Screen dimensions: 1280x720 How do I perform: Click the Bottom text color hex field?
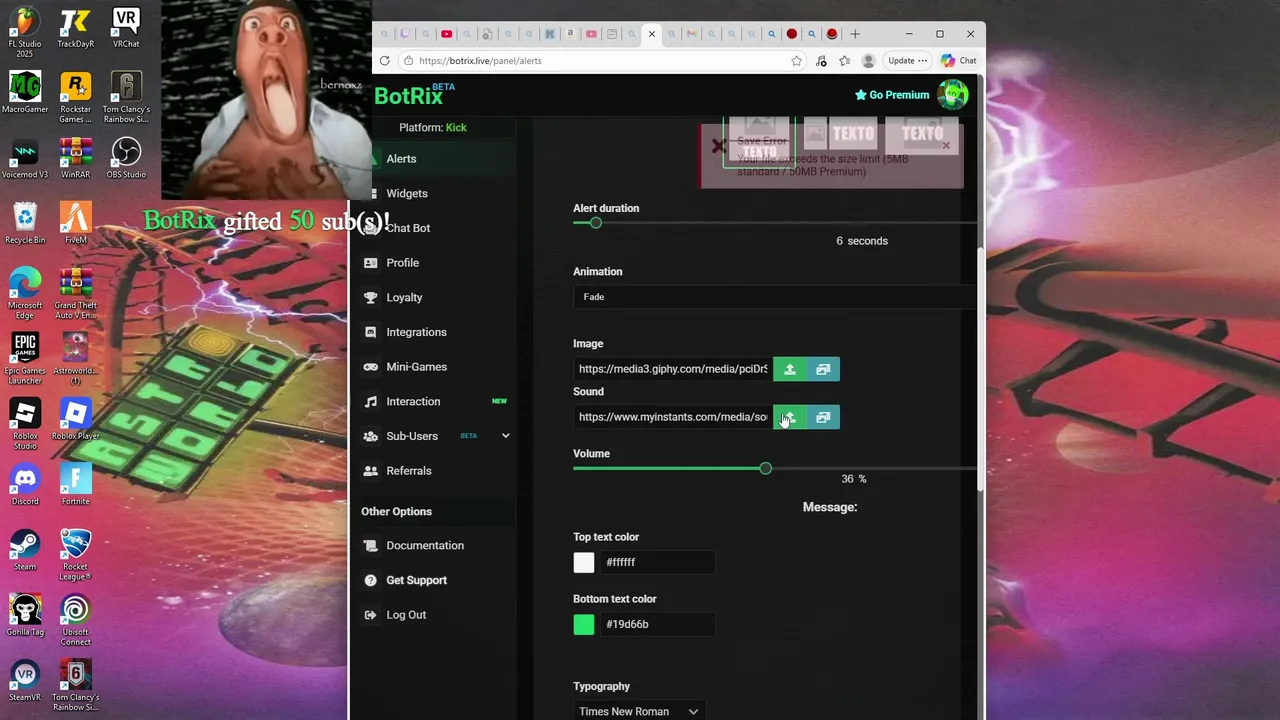[x=657, y=624]
